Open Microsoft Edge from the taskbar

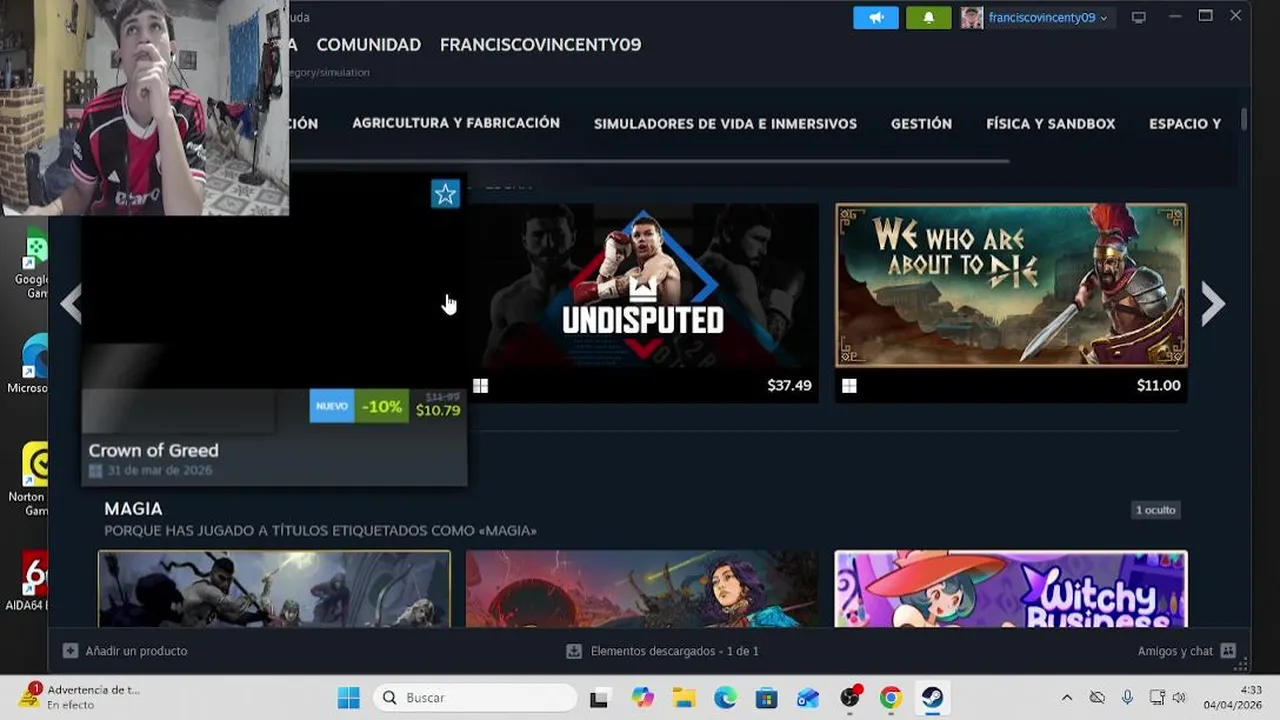click(x=725, y=698)
